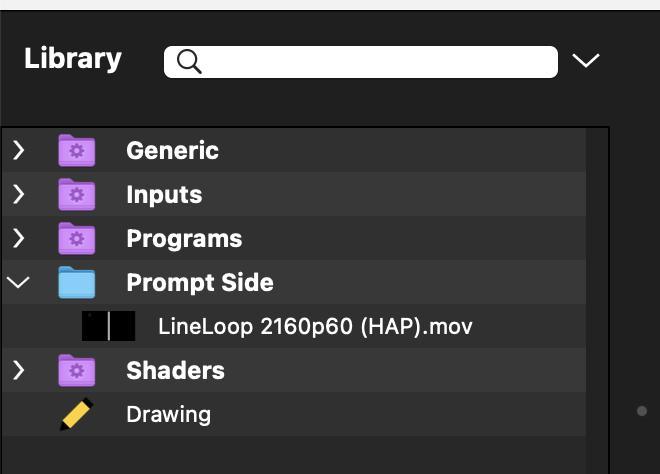Click the magnifier icon in Library search
The image size is (660, 474).
click(189, 62)
